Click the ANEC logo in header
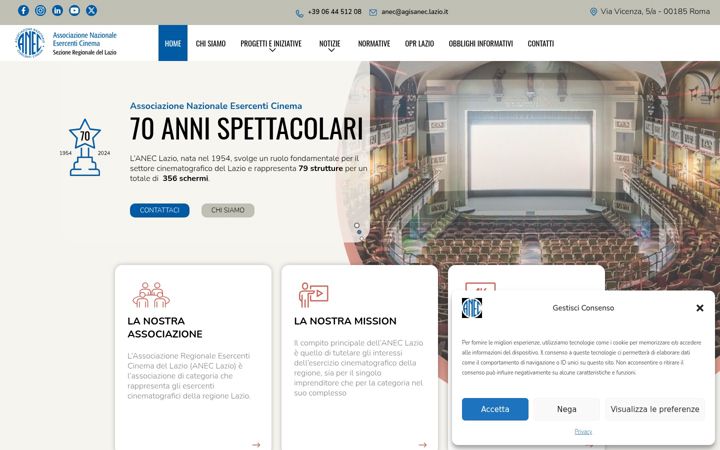720x450 pixels. [30, 43]
